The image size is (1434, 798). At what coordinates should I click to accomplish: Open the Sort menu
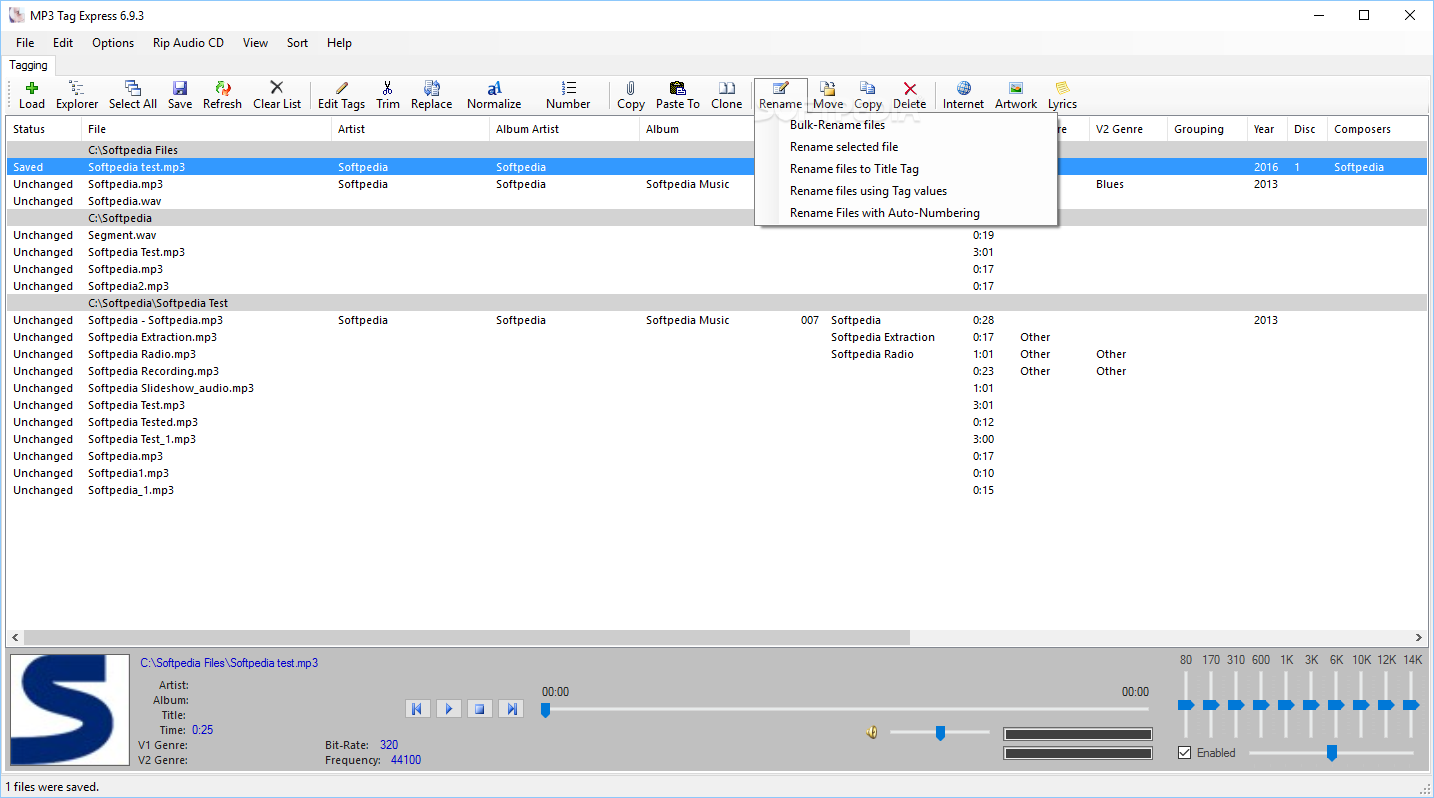297,43
